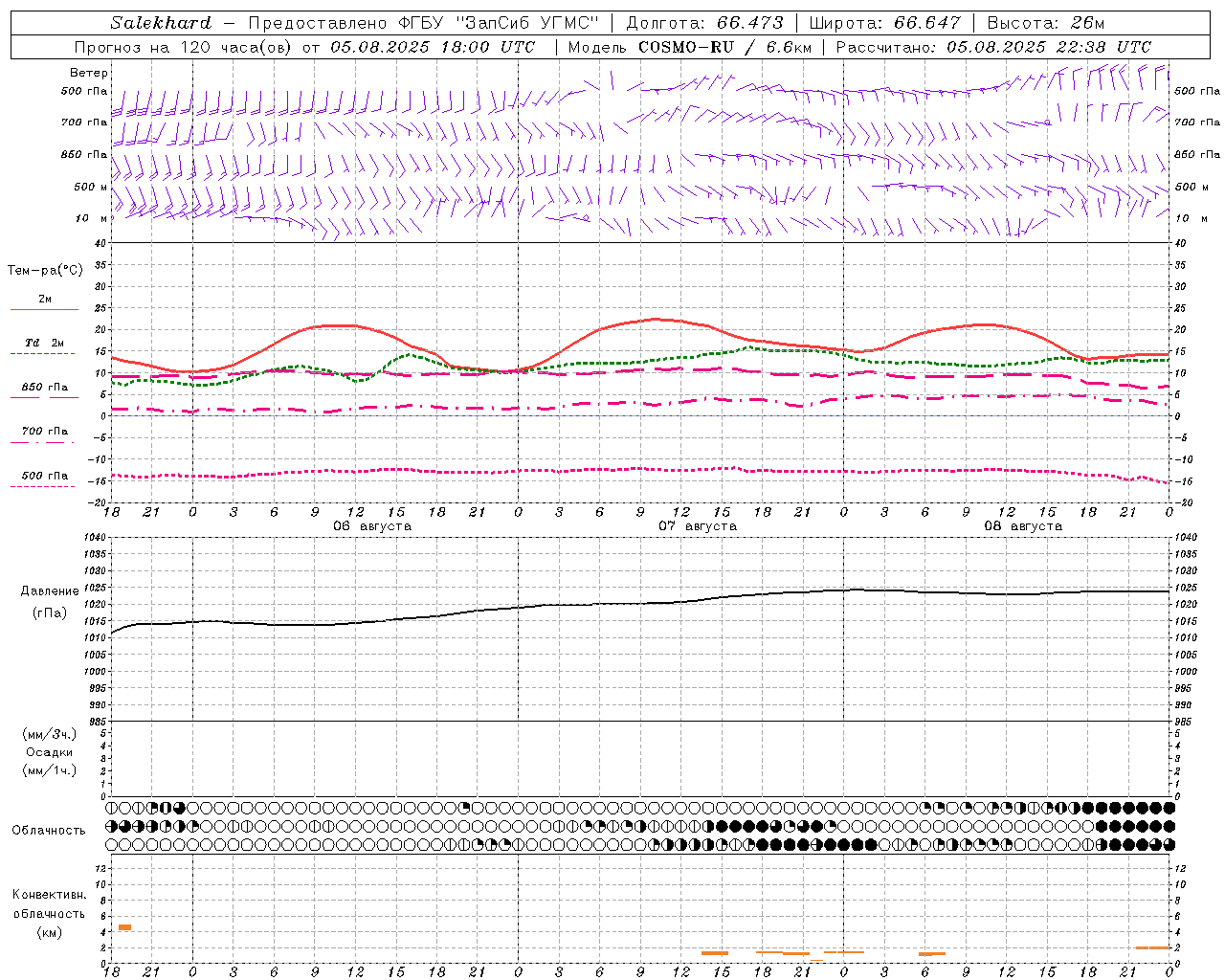Click the "Td 2м" dew point legend entry
The width and height of the screenshot is (1225, 980).
coord(44,343)
